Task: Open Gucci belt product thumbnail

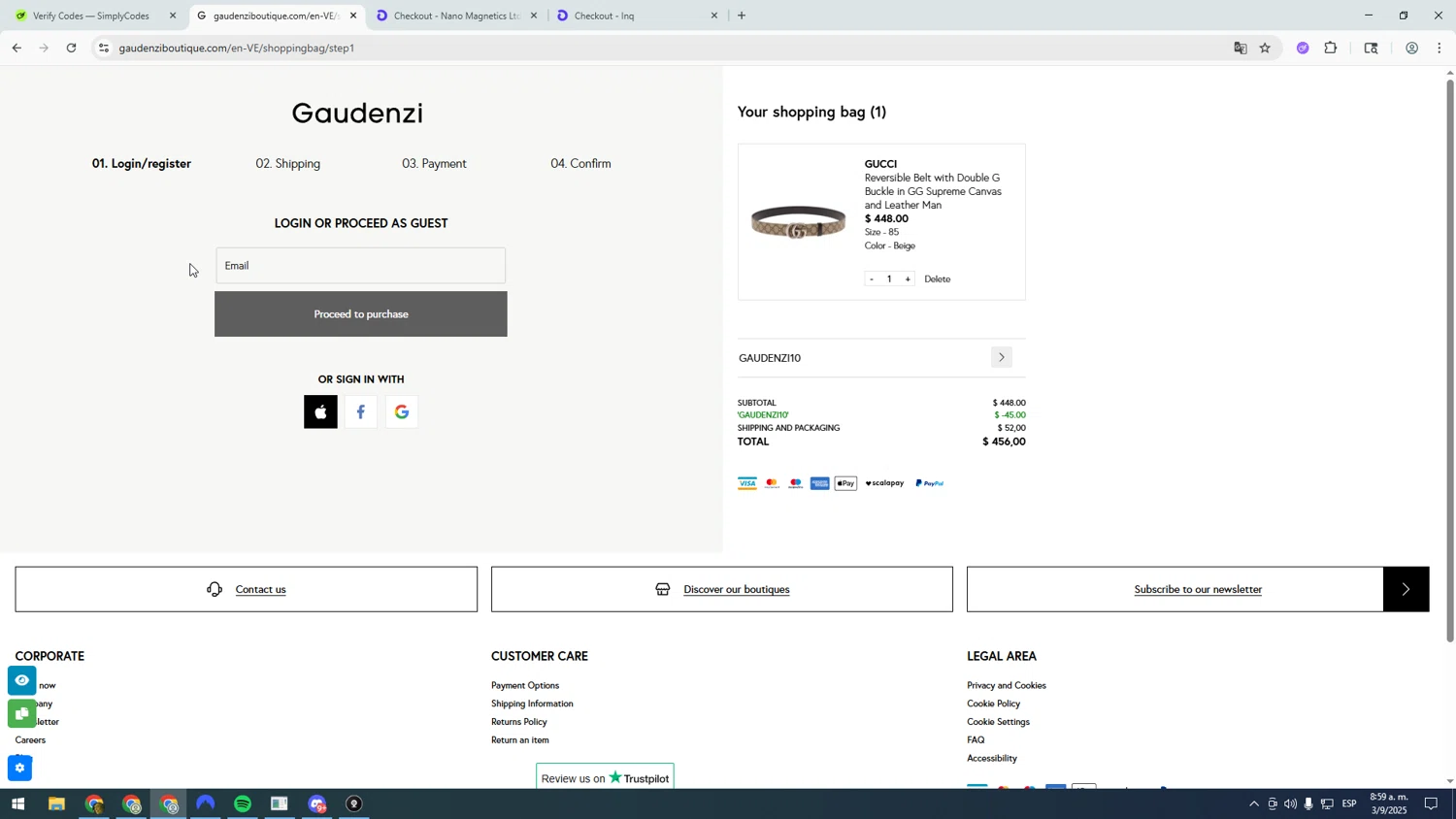Action: (799, 222)
